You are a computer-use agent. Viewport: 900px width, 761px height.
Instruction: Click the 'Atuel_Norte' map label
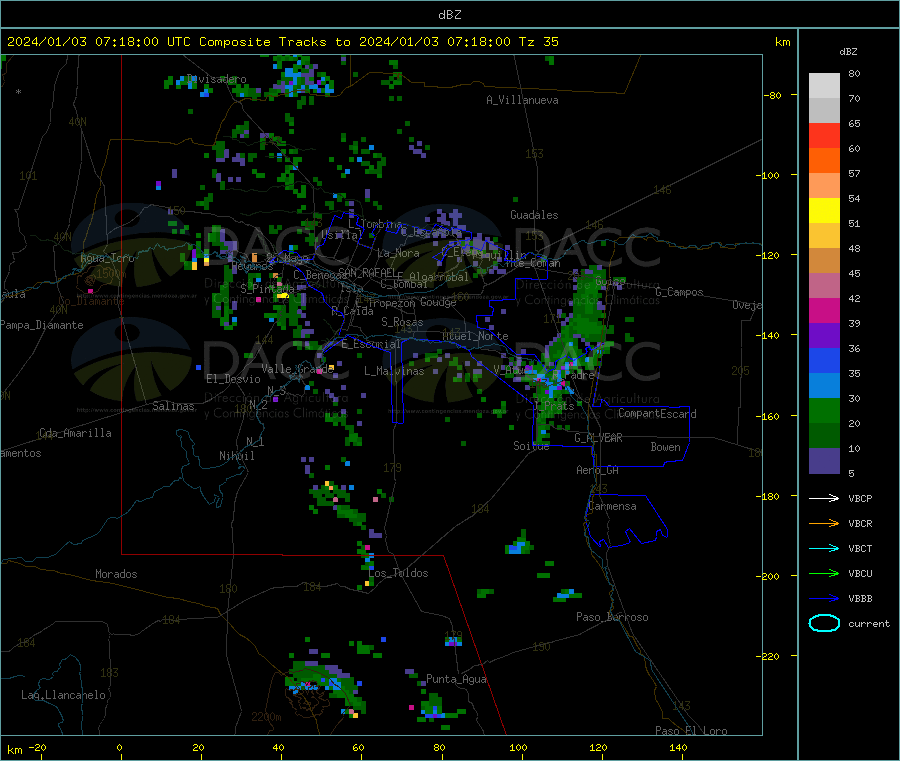476,336
